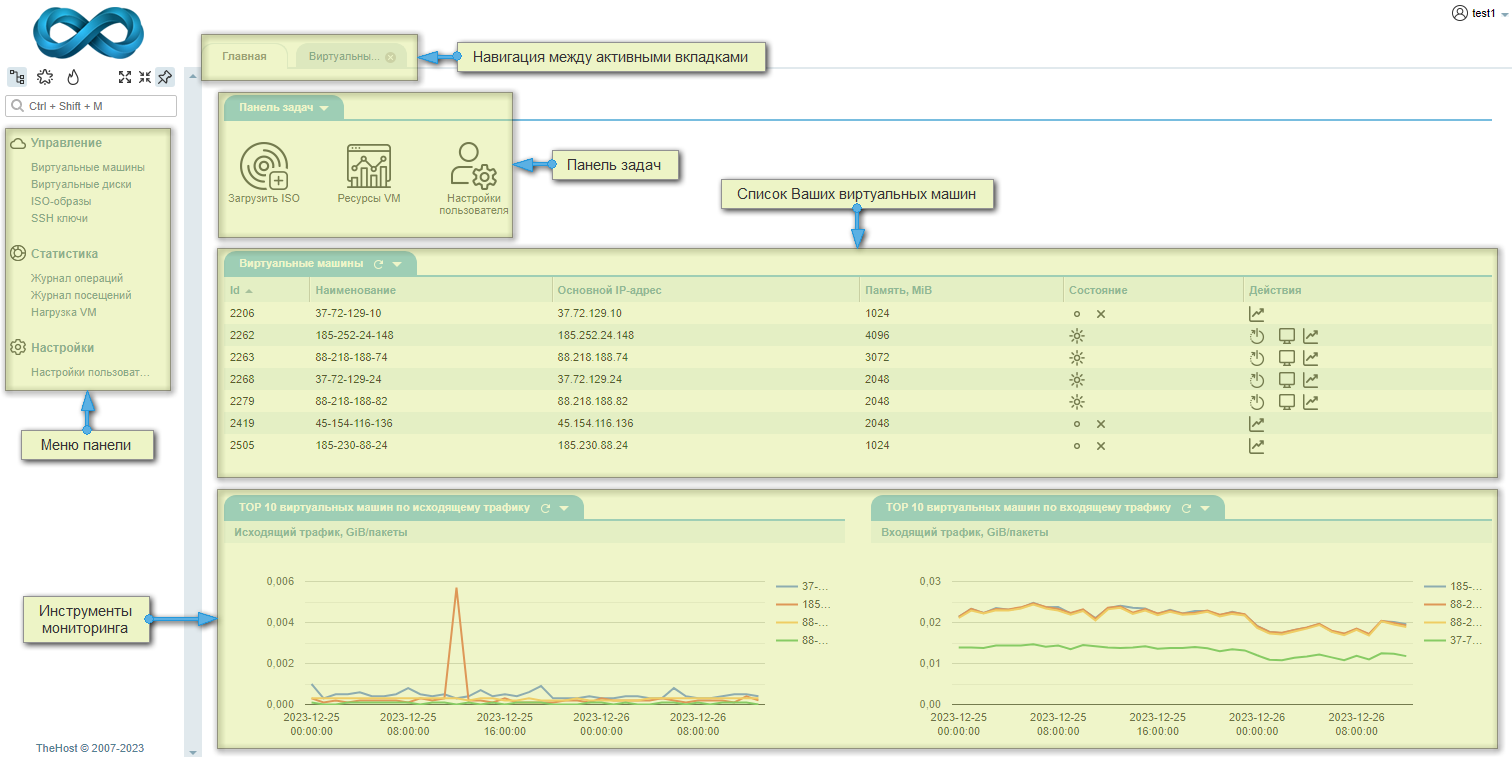Toggle the green 88-… series in outgoing legend
The height and width of the screenshot is (759, 1512).
[803, 640]
